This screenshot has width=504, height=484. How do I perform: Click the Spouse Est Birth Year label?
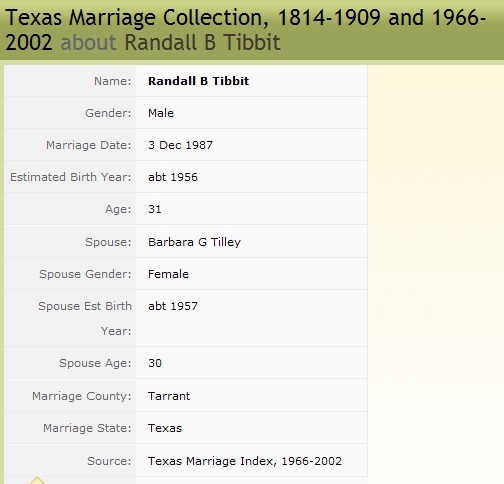click(85, 318)
